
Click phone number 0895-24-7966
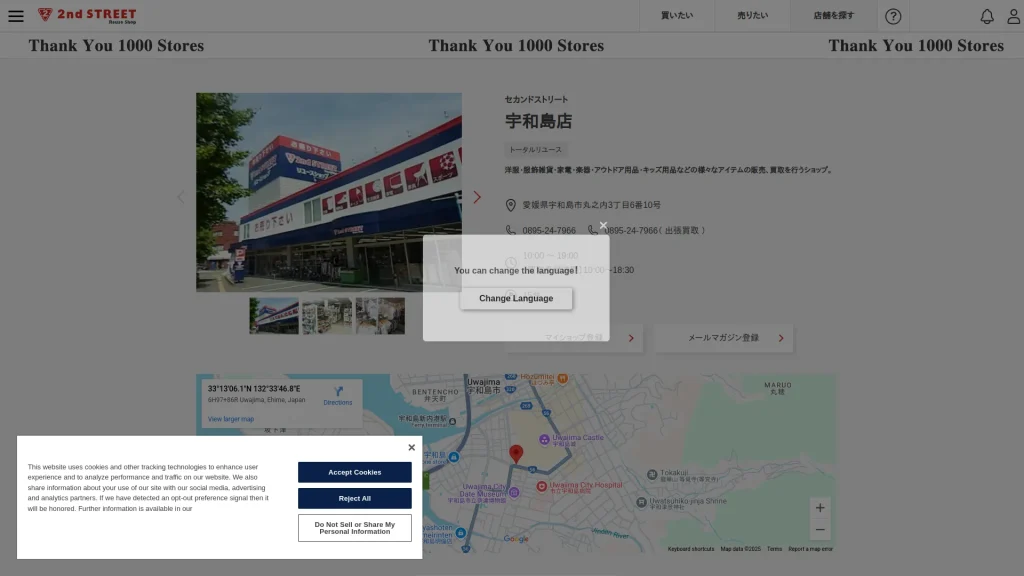[549, 231]
